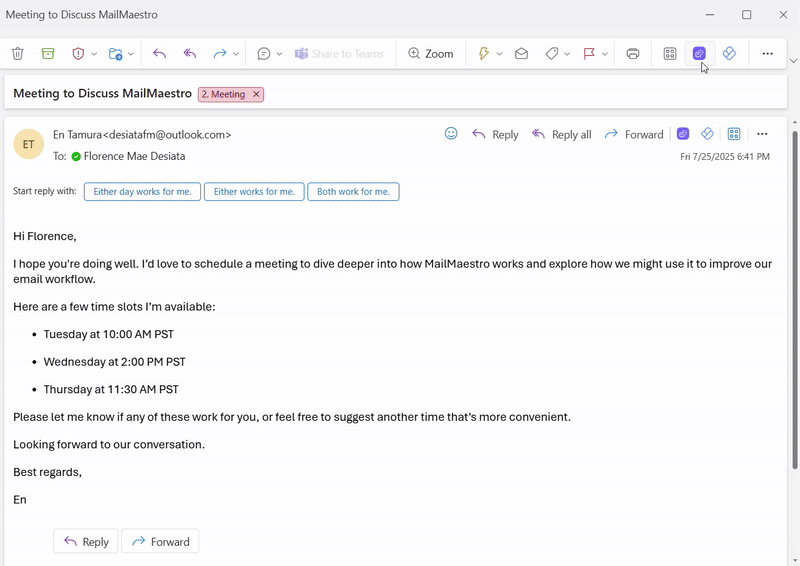Viewport: 800px width, 566px height.
Task: Click the vertical scrollbar of the message
Action: 794,300
